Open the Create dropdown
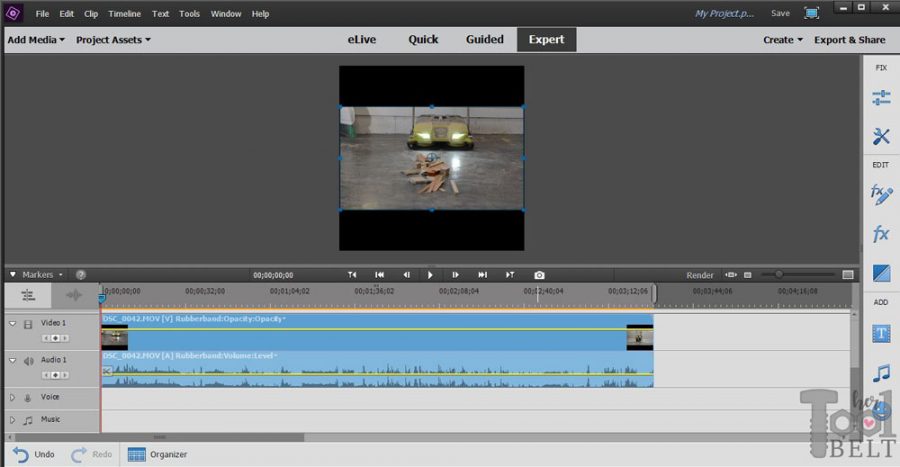 [783, 40]
